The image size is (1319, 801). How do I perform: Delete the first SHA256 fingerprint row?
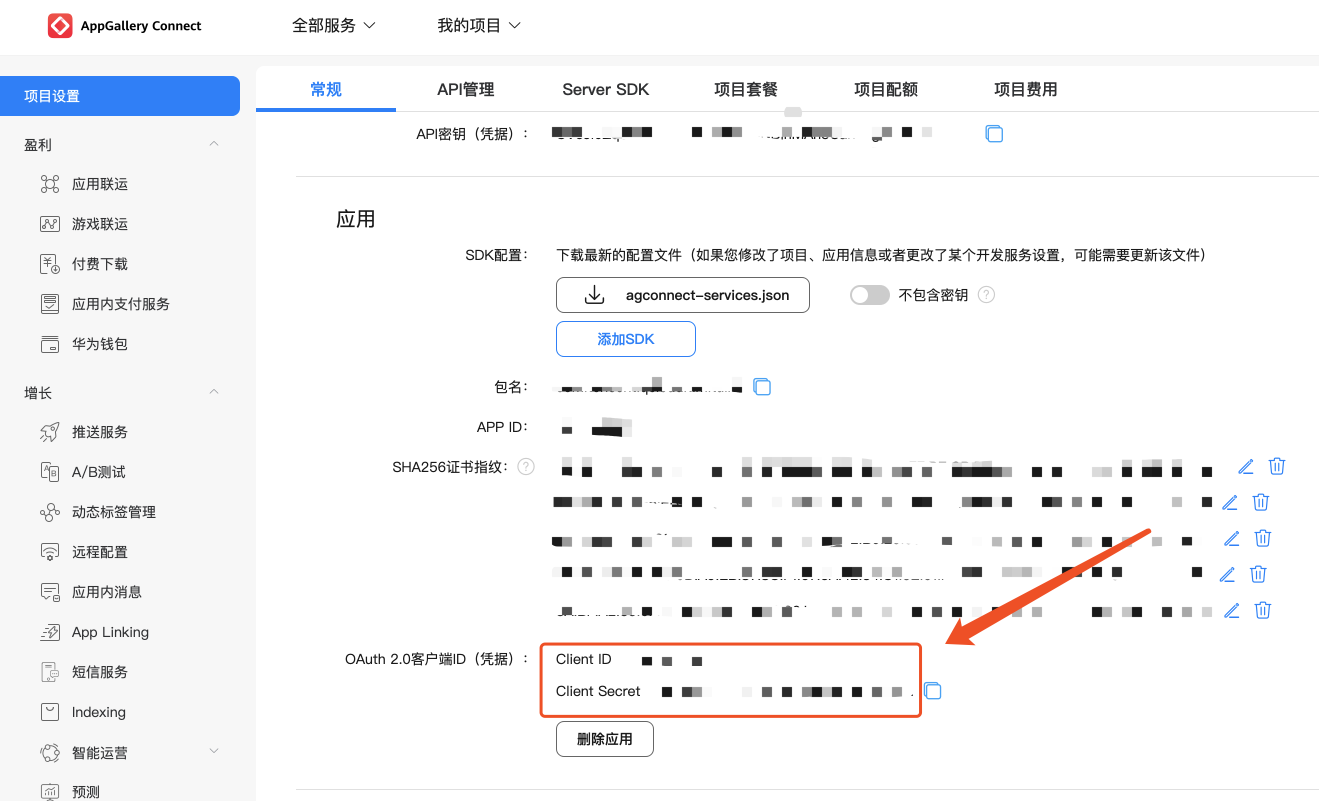pyautogui.click(x=1277, y=466)
